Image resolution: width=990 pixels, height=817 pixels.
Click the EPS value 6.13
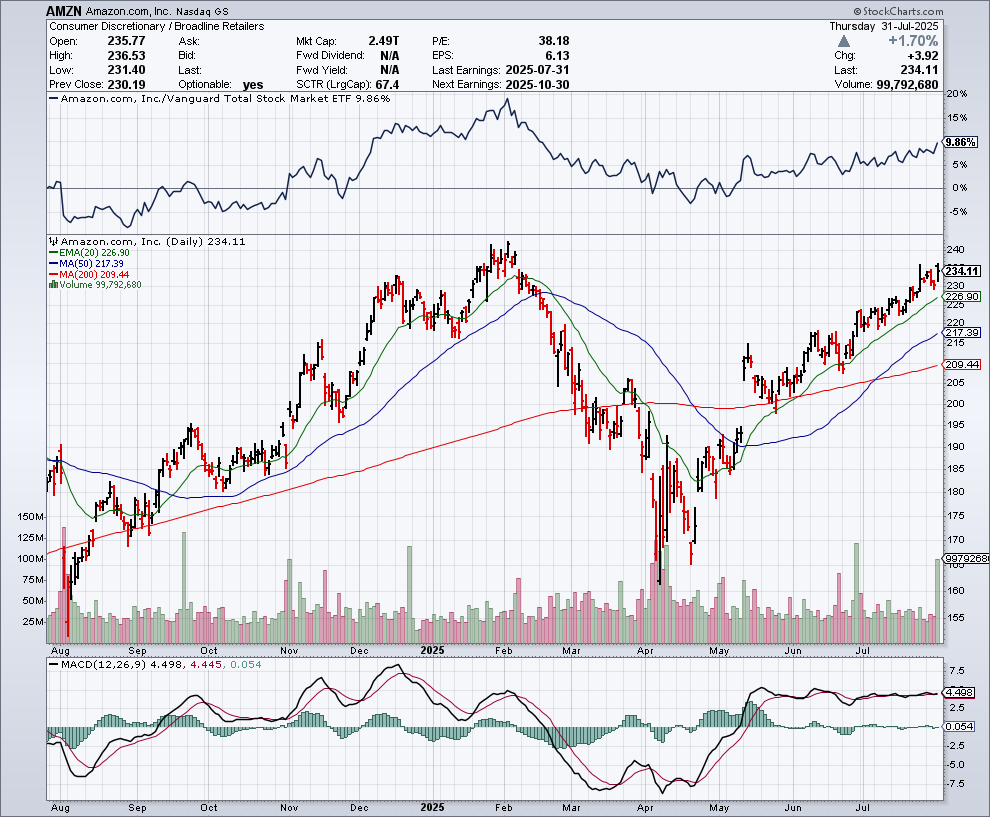(558, 56)
